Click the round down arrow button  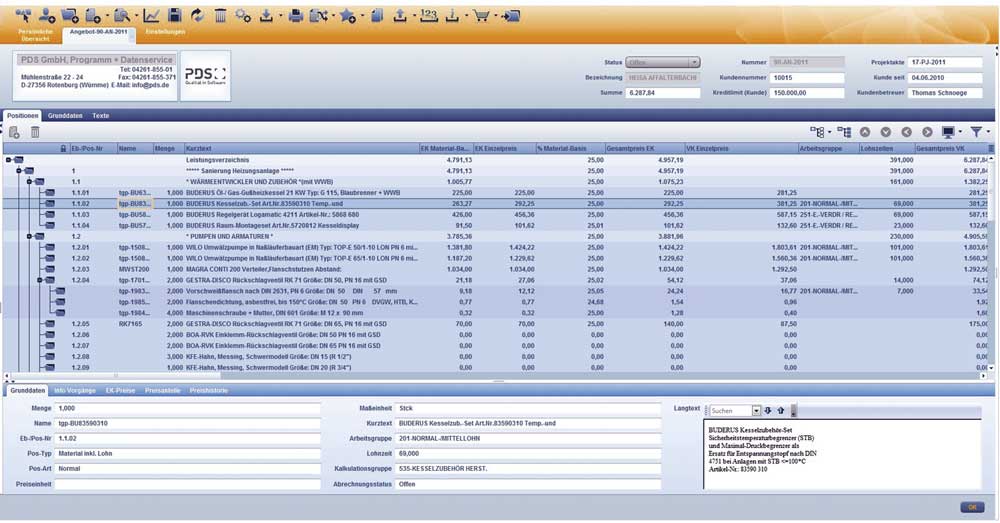pyautogui.click(x=886, y=132)
